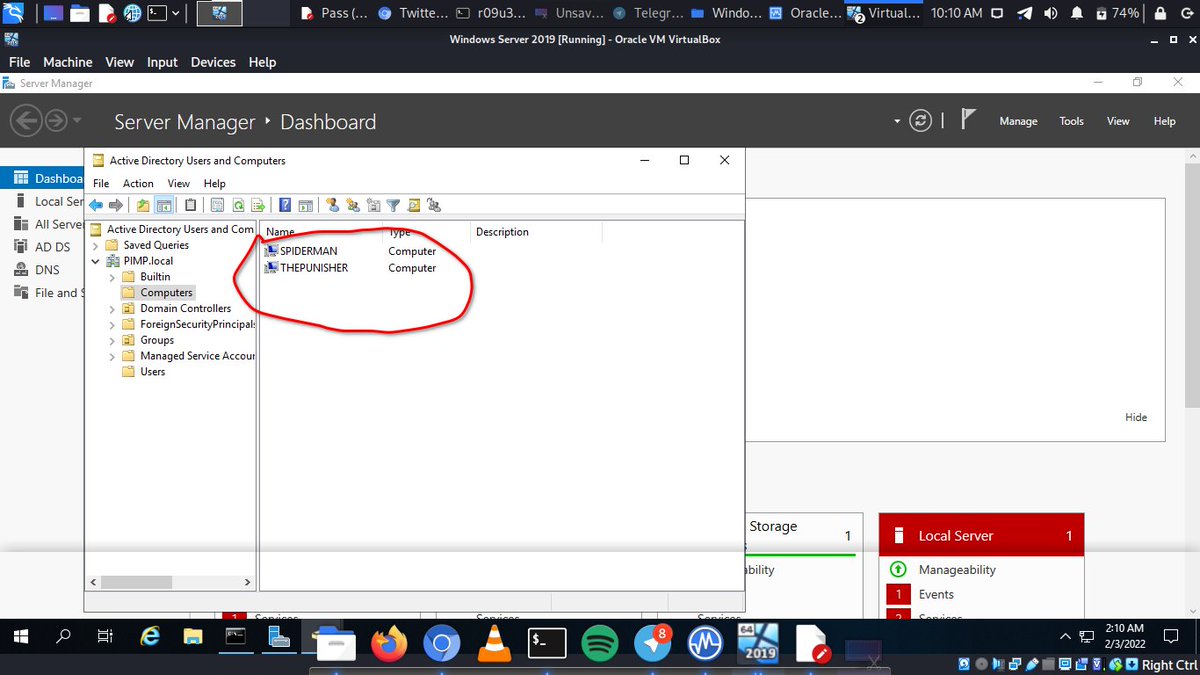Click the Create new user toolbar icon
This screenshot has height=675, width=1200.
coord(332,205)
